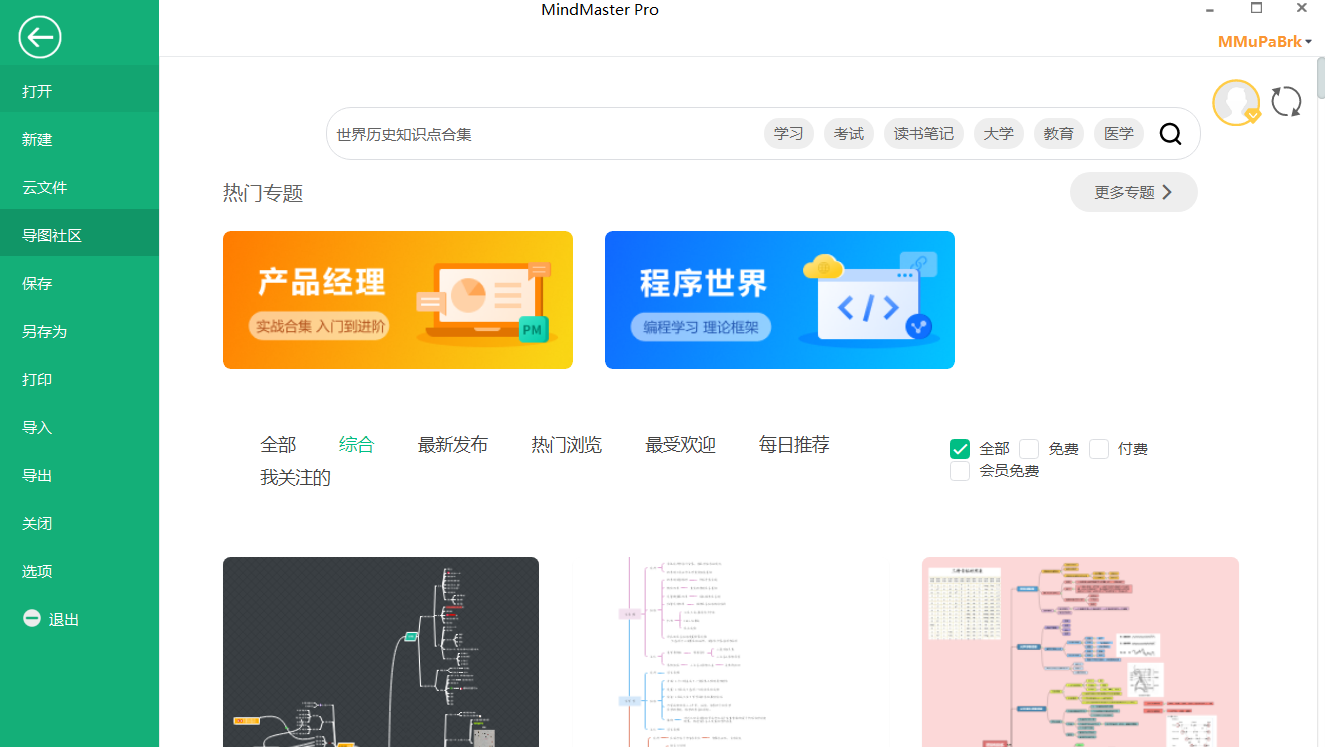Select 导图社区 in the sidebar

79,235
